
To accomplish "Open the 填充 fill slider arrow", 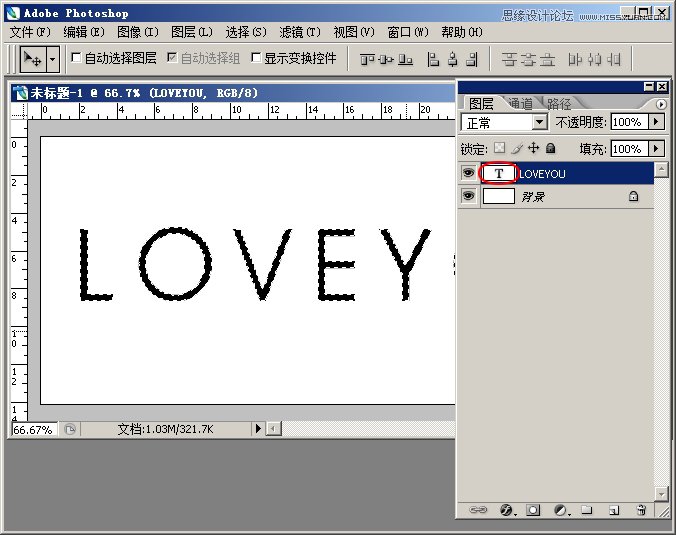I will [657, 148].
